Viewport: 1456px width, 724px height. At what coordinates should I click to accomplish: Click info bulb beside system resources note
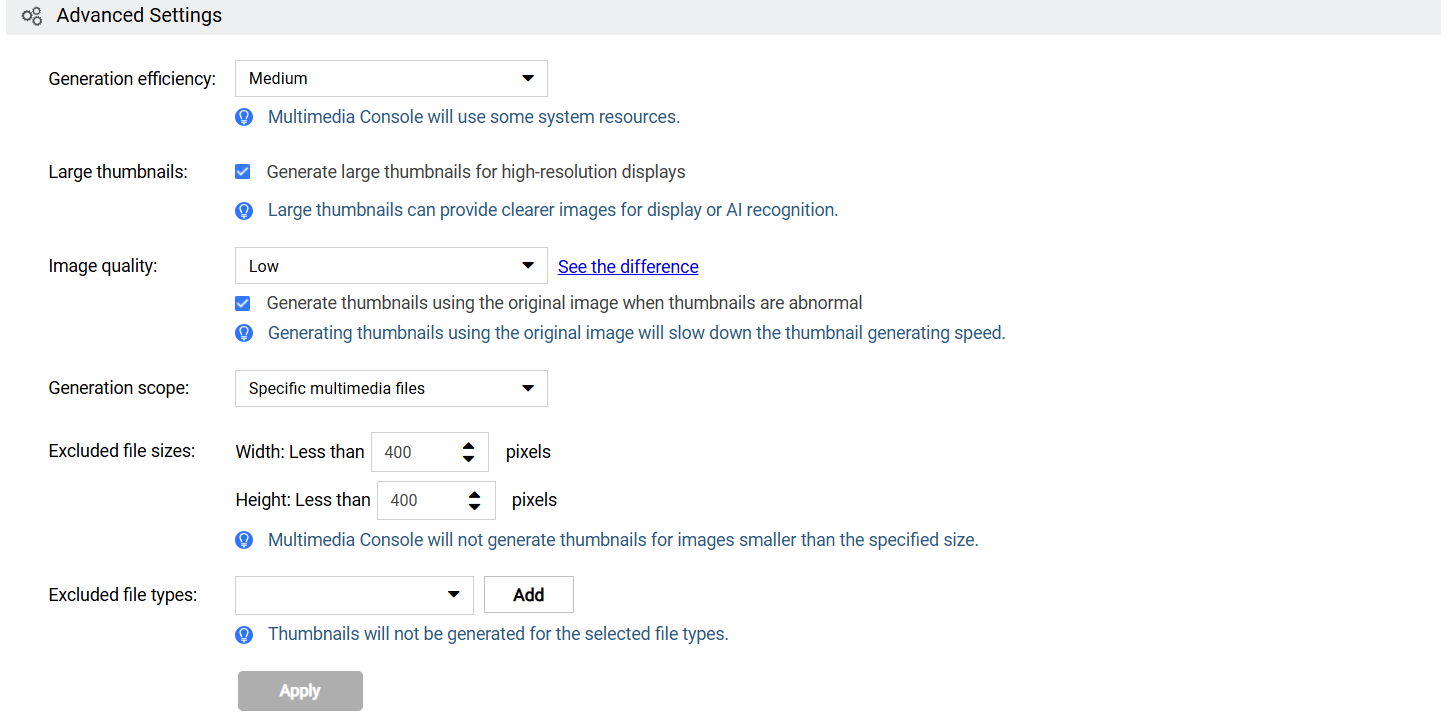tap(244, 117)
